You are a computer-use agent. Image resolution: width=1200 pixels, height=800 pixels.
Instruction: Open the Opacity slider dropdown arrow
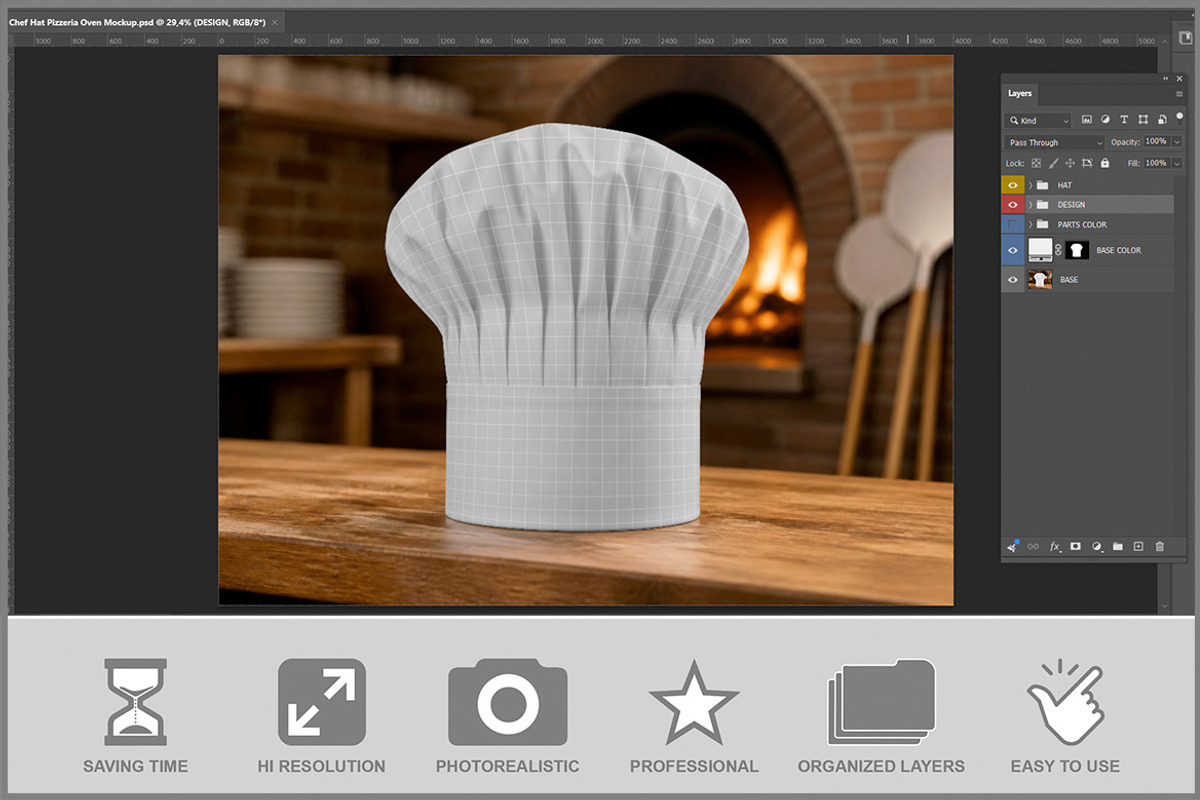(x=1177, y=142)
